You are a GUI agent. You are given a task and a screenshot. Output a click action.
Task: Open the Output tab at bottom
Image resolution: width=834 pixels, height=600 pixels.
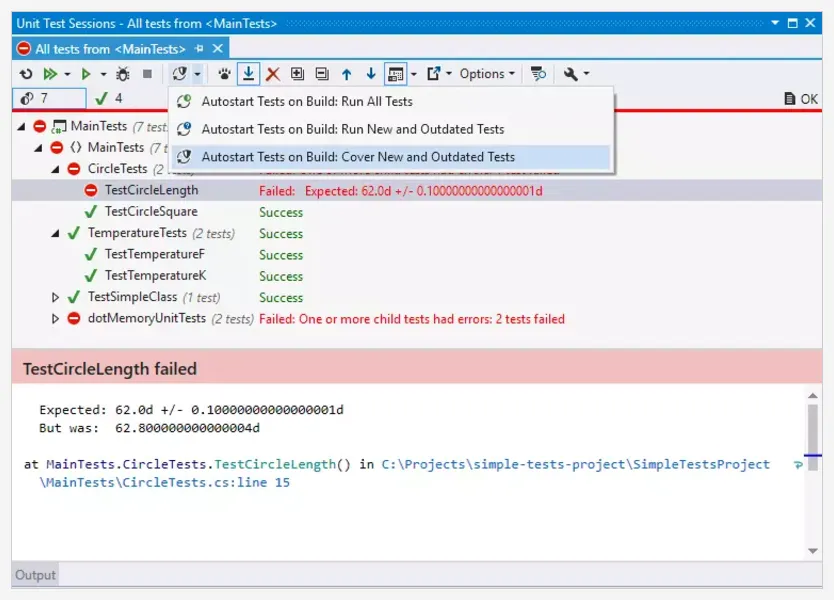[x=35, y=574]
